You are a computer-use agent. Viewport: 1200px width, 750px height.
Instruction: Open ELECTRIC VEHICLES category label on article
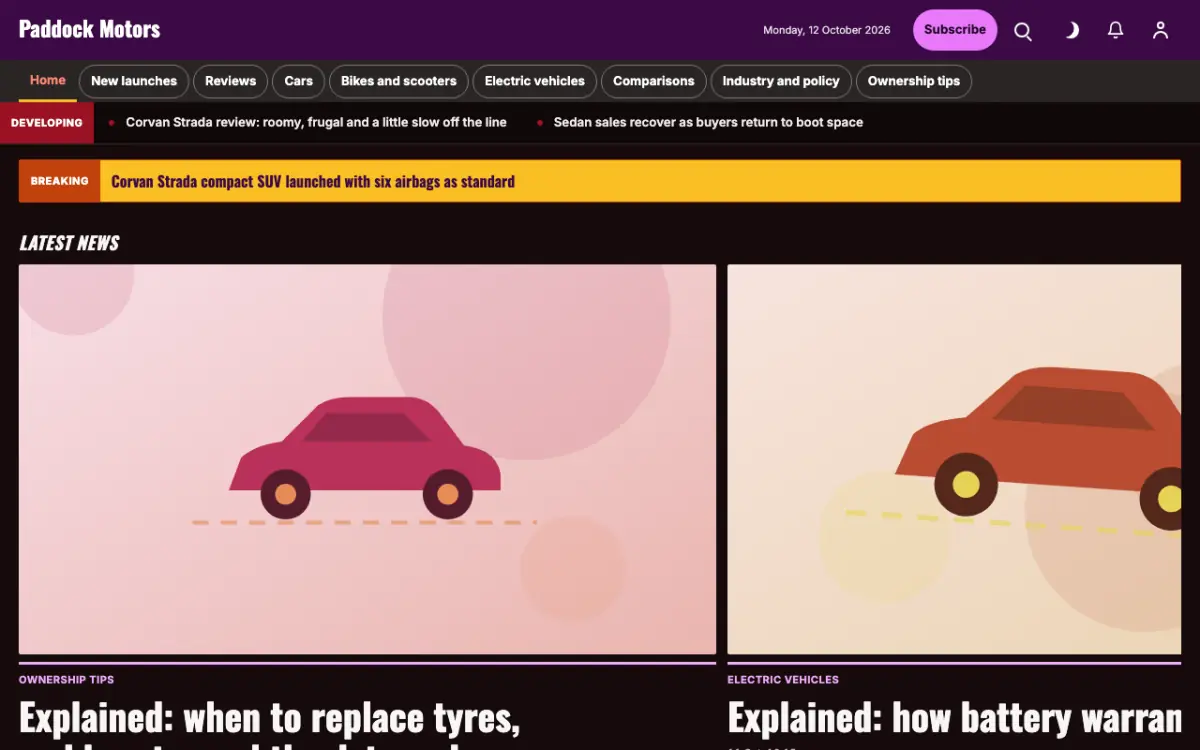click(783, 680)
